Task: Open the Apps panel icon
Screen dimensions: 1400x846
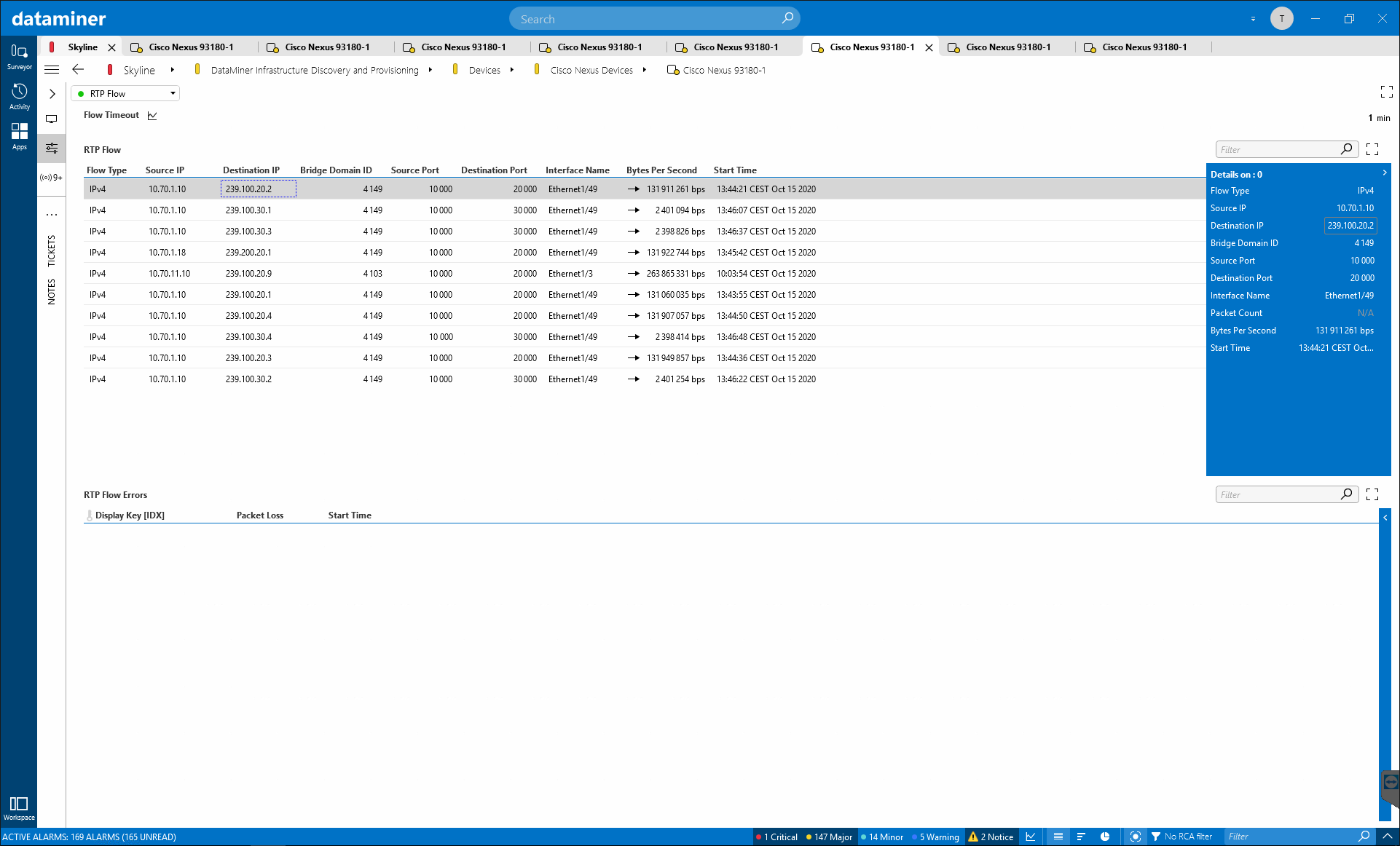Action: click(19, 136)
